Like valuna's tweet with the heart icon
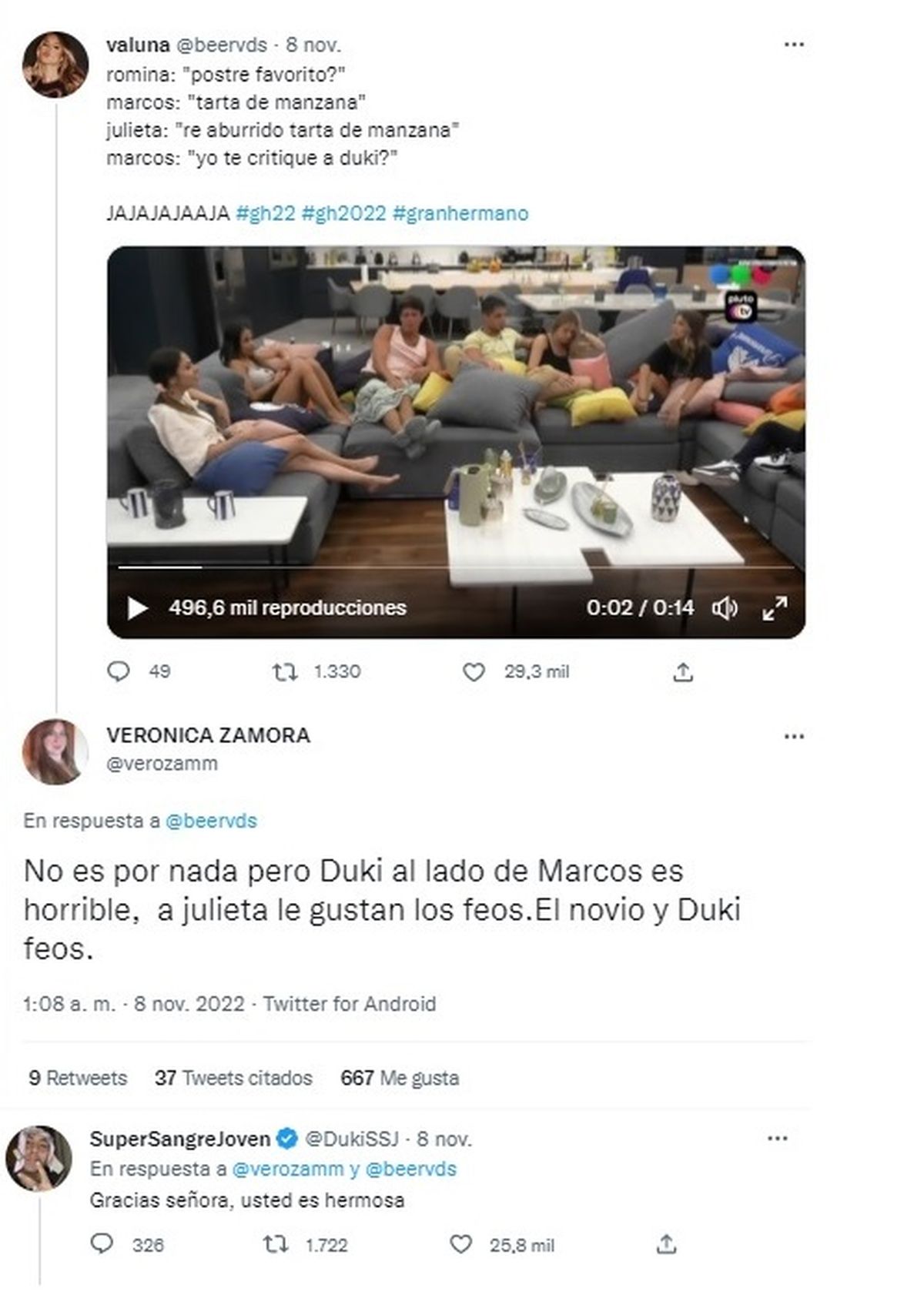 tap(474, 672)
